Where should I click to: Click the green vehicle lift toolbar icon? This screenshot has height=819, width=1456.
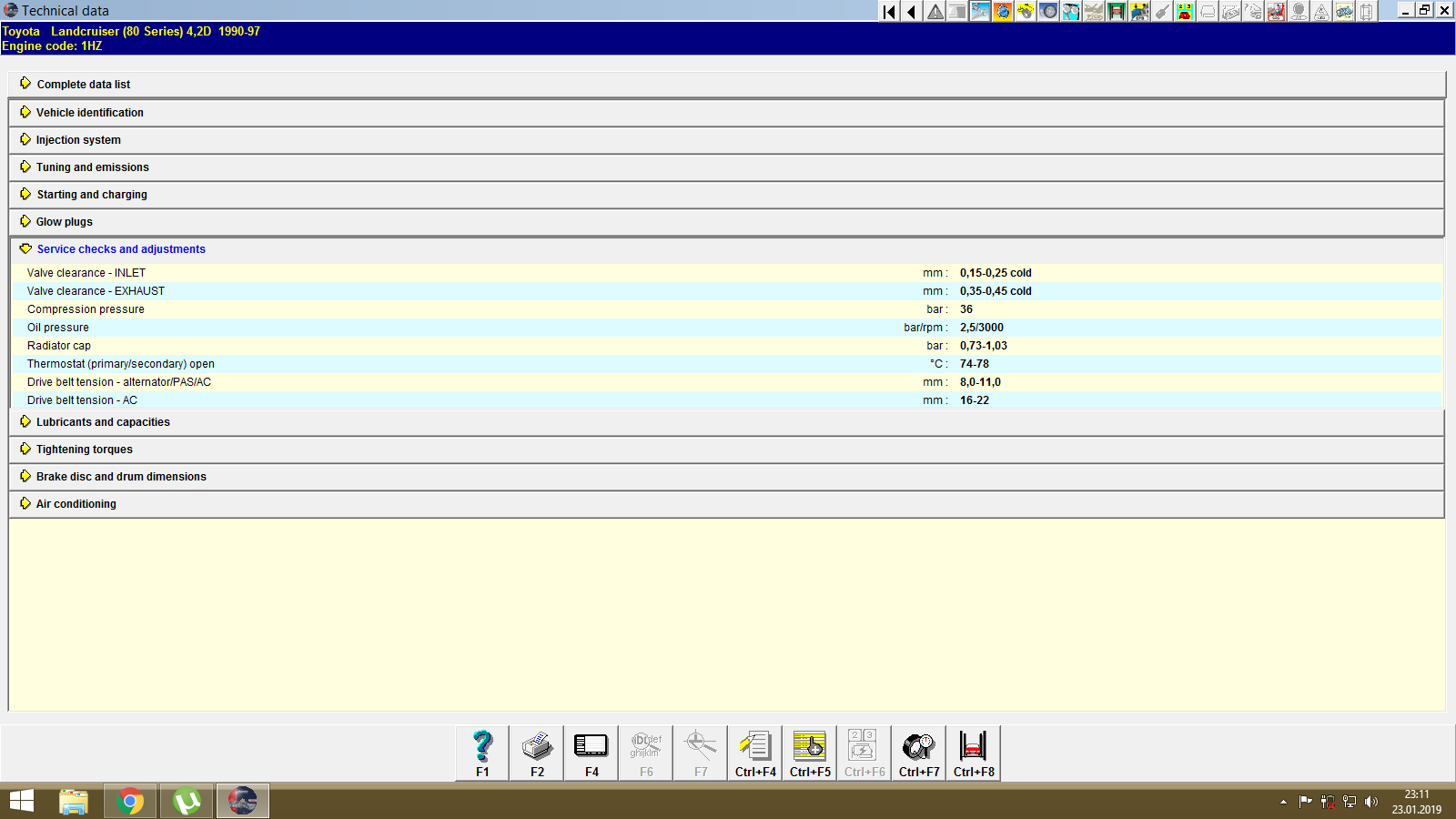tap(1118, 11)
